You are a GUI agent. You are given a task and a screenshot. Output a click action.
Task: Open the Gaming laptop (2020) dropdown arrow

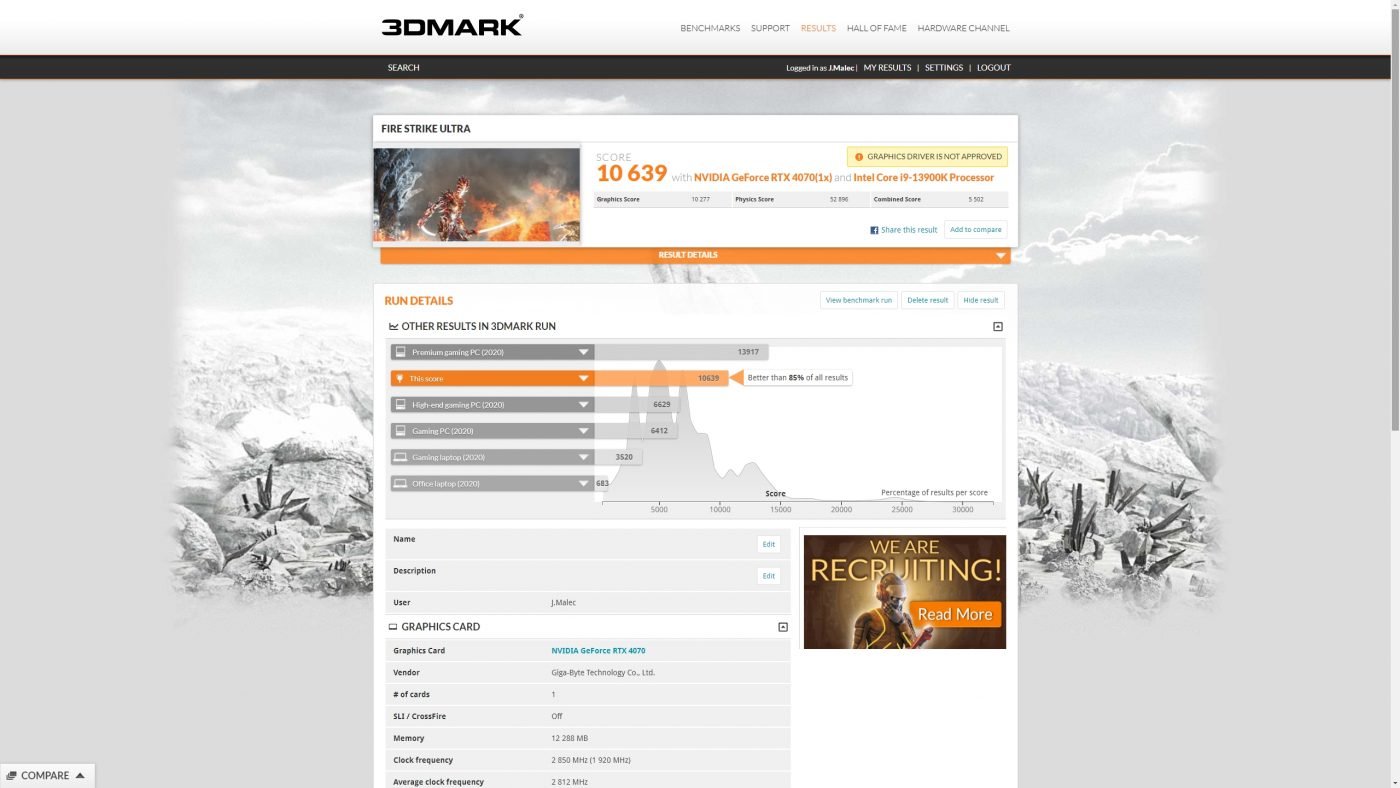point(583,458)
